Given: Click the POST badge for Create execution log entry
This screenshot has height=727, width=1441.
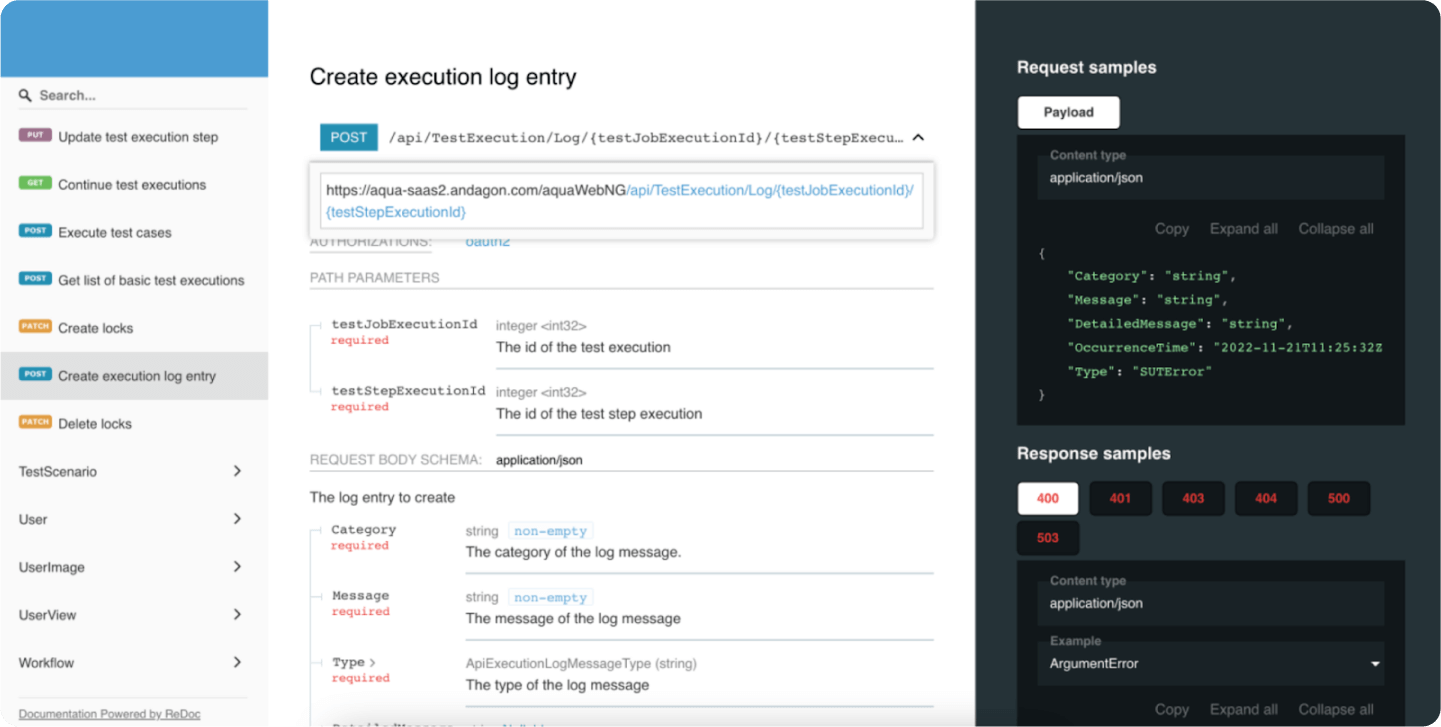Looking at the screenshot, I should [34, 375].
